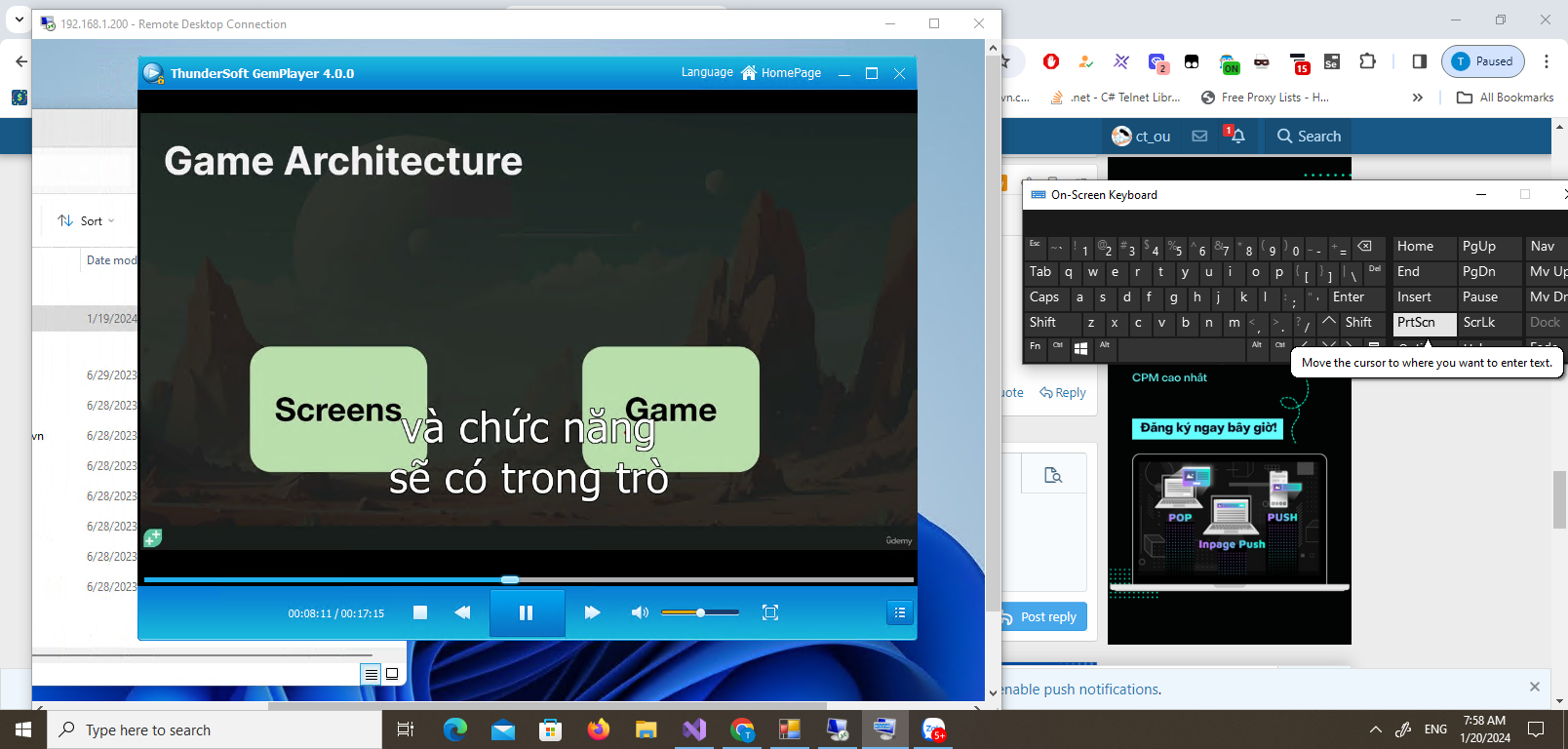
Task: Switch File Explorer to details view
Action: coord(371,674)
